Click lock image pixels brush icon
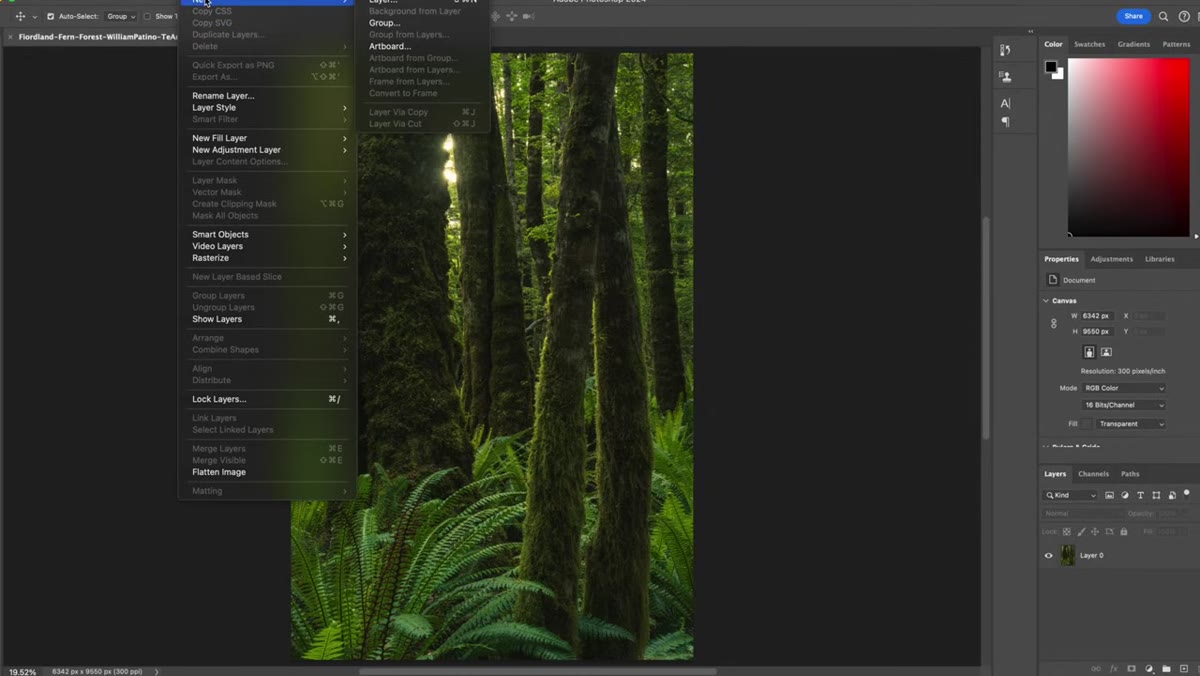 tap(1081, 532)
